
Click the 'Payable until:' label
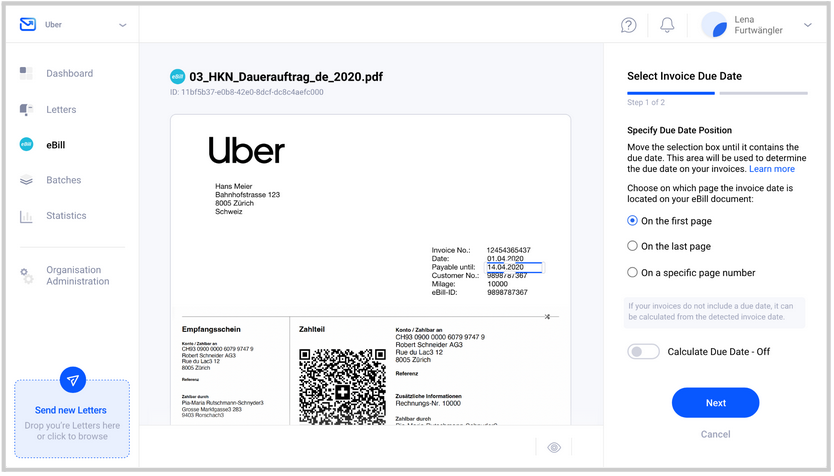pos(453,267)
